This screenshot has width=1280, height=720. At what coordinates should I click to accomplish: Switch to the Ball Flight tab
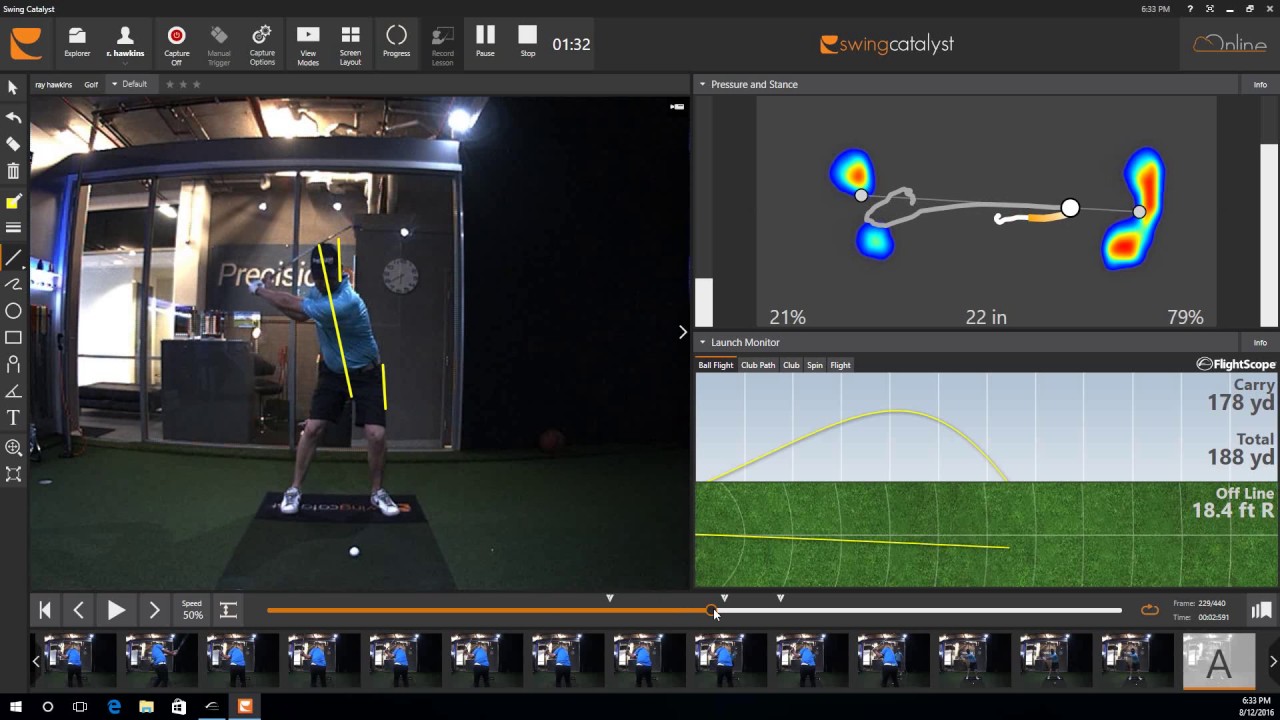point(716,365)
